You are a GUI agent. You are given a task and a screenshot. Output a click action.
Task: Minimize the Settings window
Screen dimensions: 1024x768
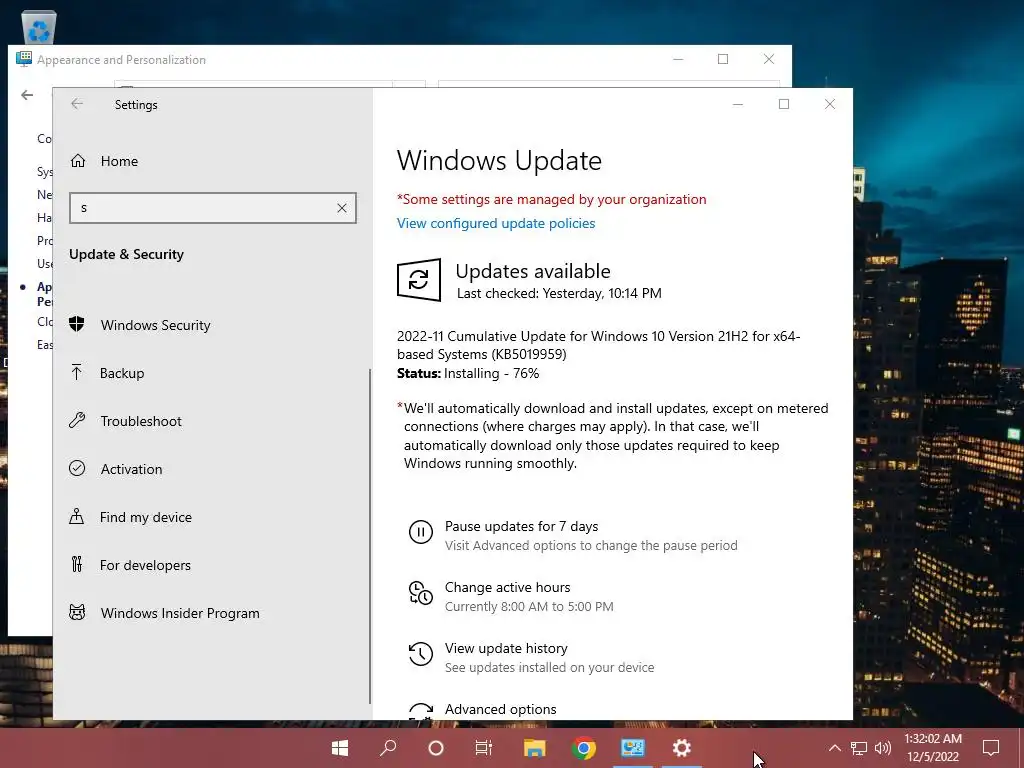pyautogui.click(x=738, y=104)
